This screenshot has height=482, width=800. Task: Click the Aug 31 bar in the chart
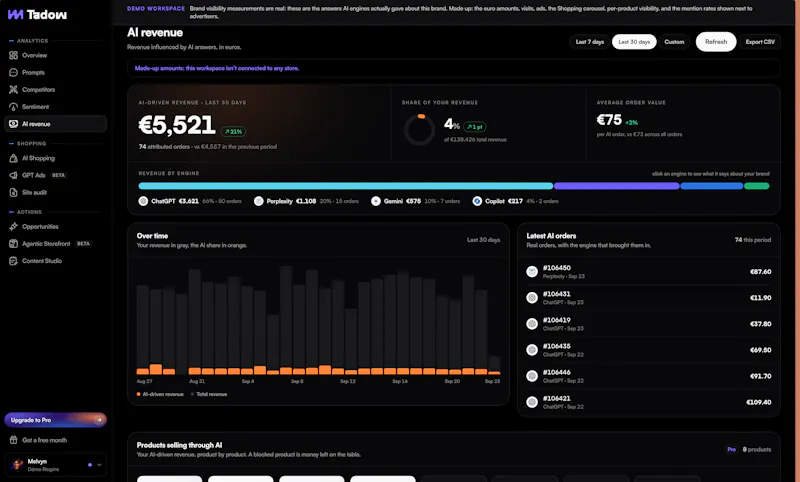194,321
